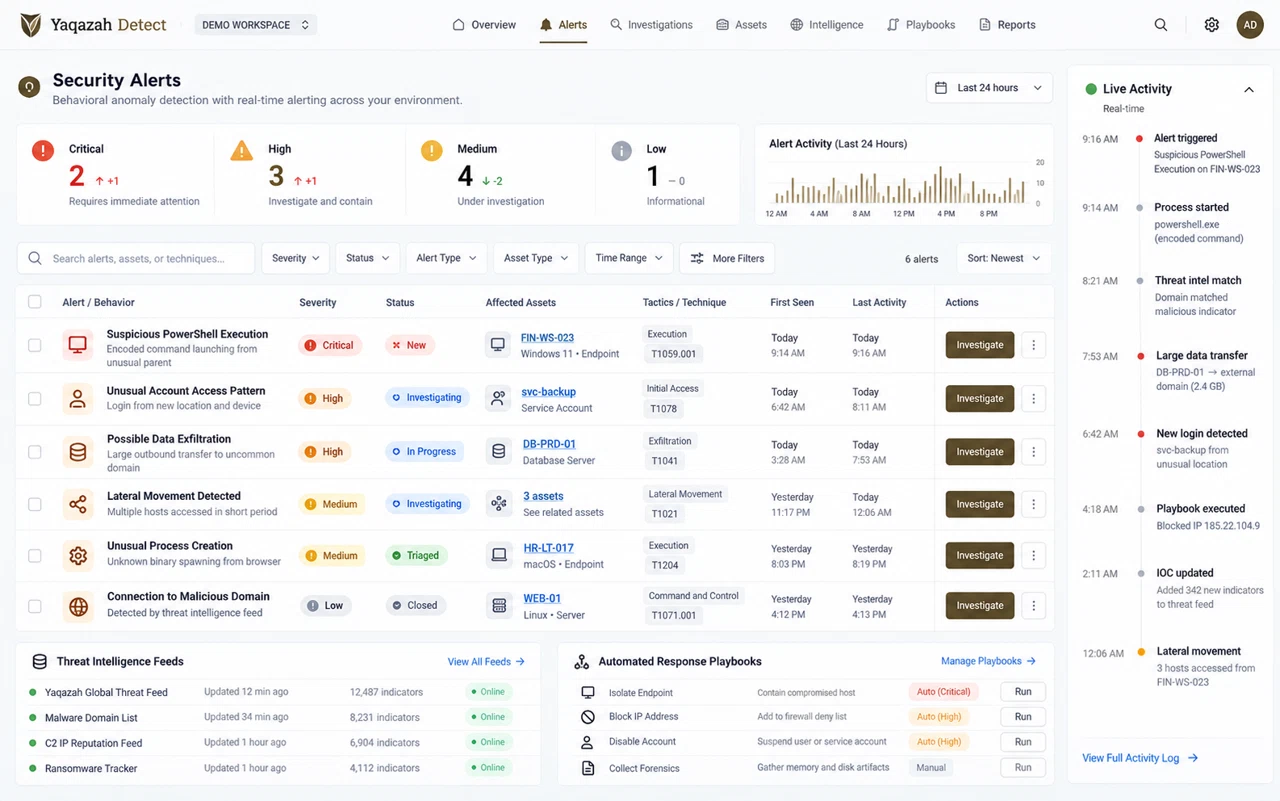Open the Status filter dropdown
Image resolution: width=1280 pixels, height=801 pixels.
(x=367, y=258)
